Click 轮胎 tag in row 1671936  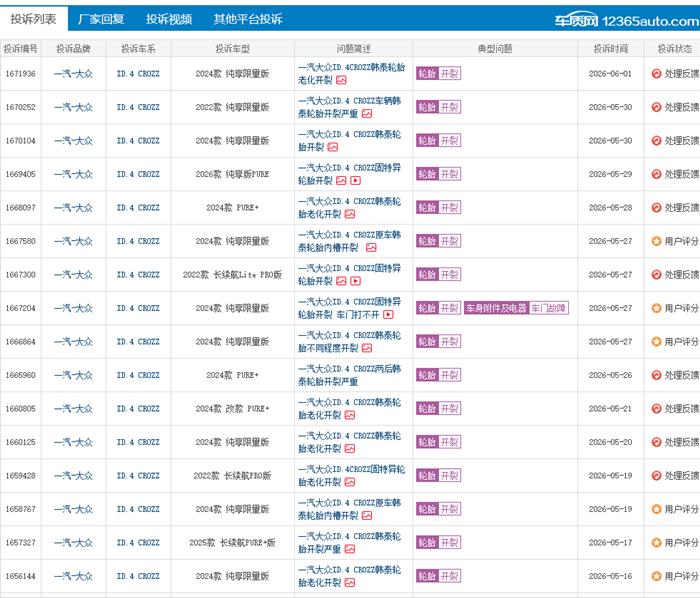tap(427, 74)
